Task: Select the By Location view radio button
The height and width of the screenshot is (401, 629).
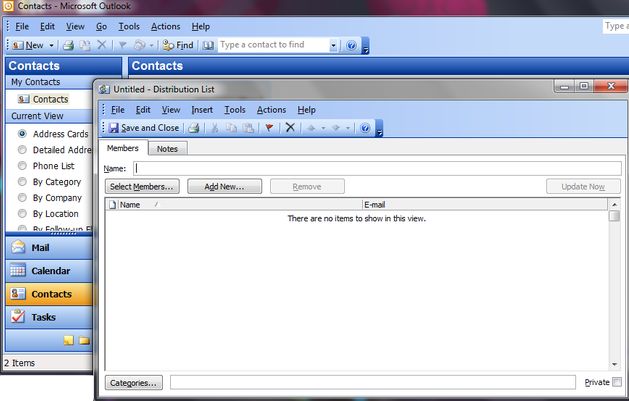Action: pos(22,213)
